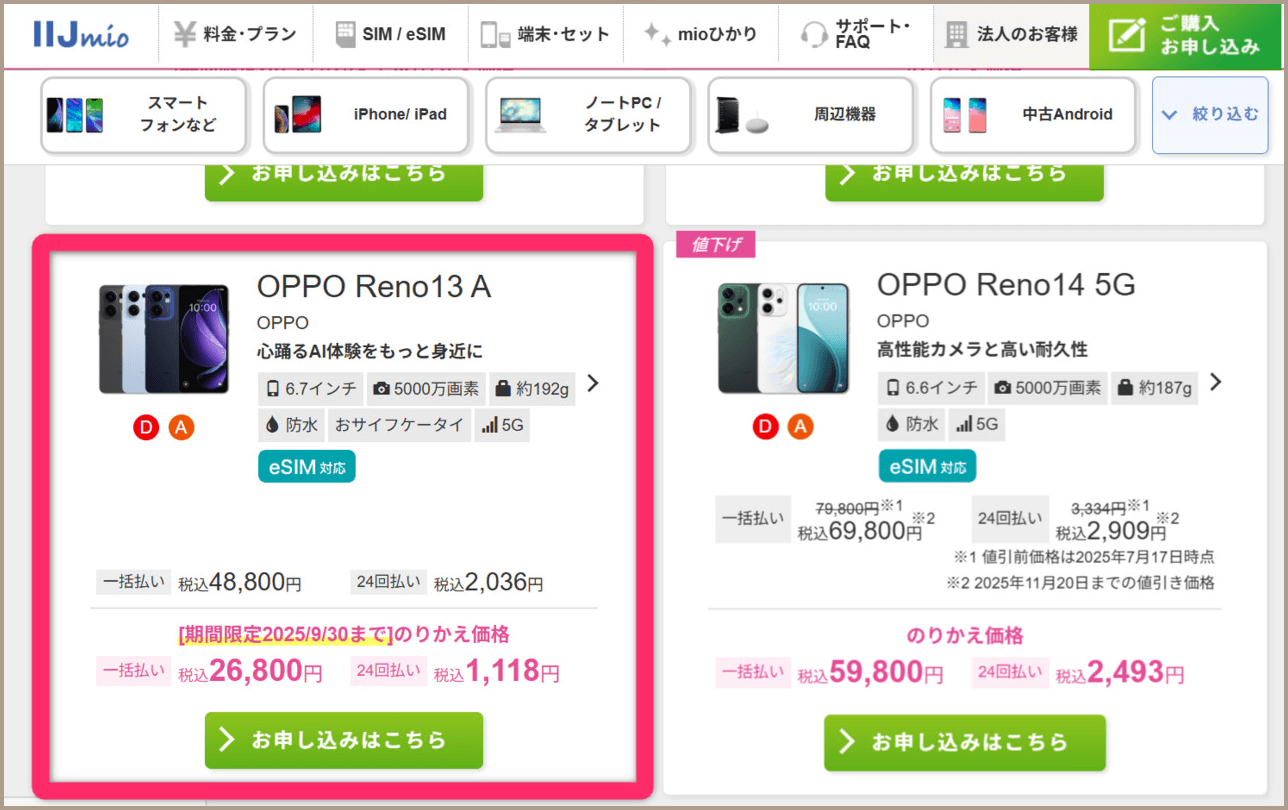Click the red D icon under Reno13 A

click(146, 428)
